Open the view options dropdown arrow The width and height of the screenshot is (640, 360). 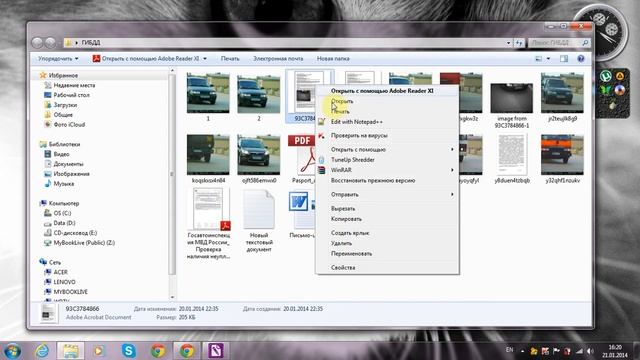tap(548, 59)
